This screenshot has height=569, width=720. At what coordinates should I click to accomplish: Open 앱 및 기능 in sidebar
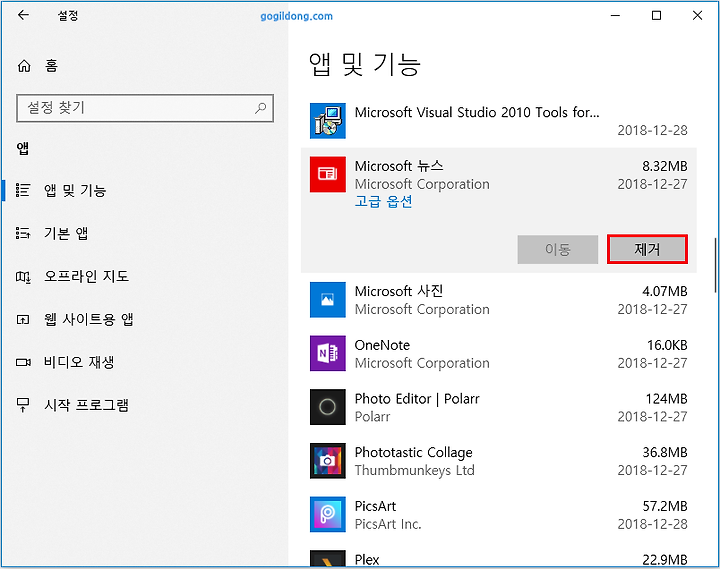(75, 190)
